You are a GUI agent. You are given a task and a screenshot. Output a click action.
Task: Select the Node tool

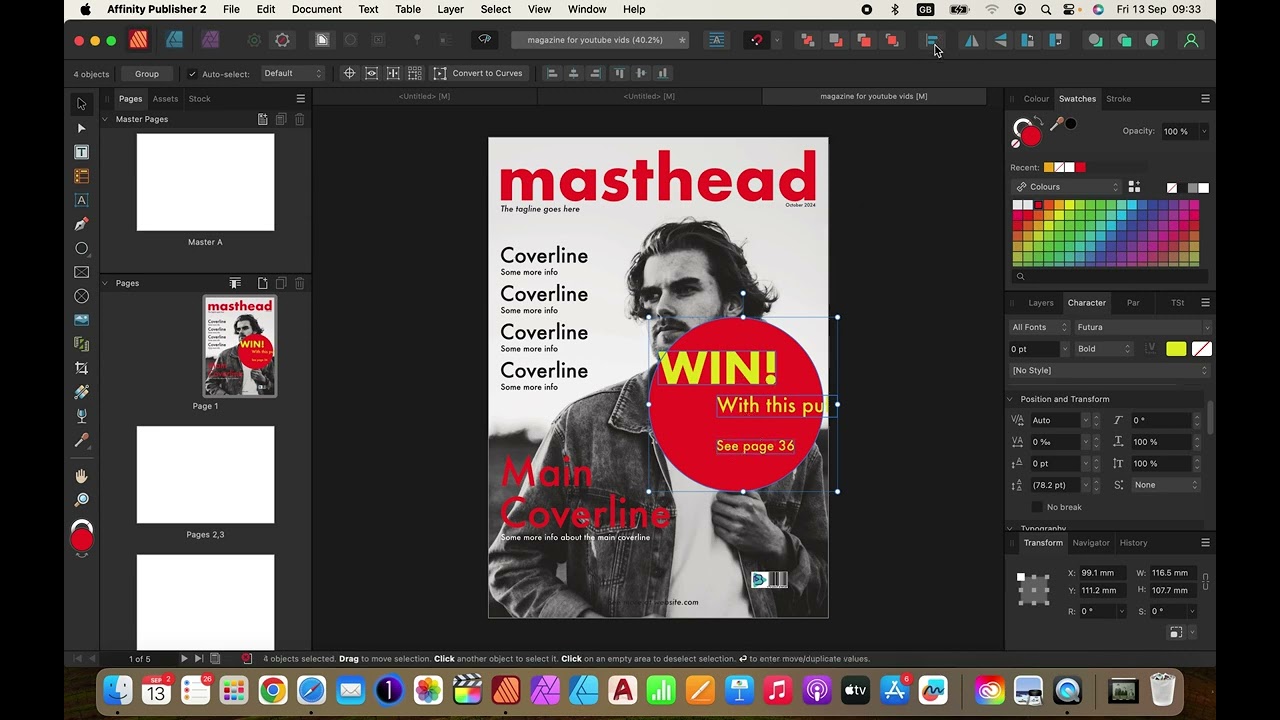82,128
